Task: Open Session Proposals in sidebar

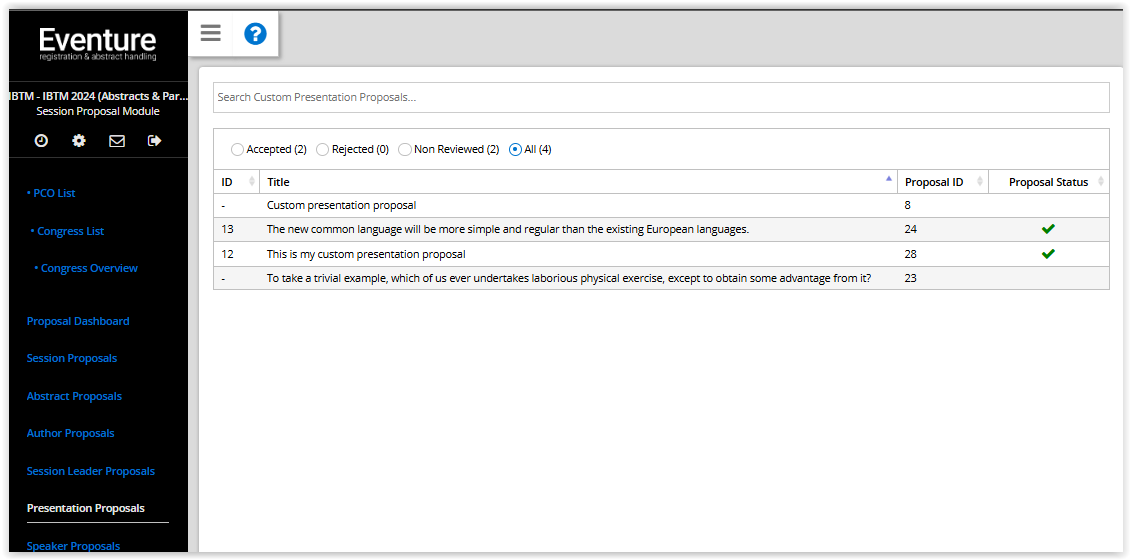Action: pyautogui.click(x=71, y=358)
